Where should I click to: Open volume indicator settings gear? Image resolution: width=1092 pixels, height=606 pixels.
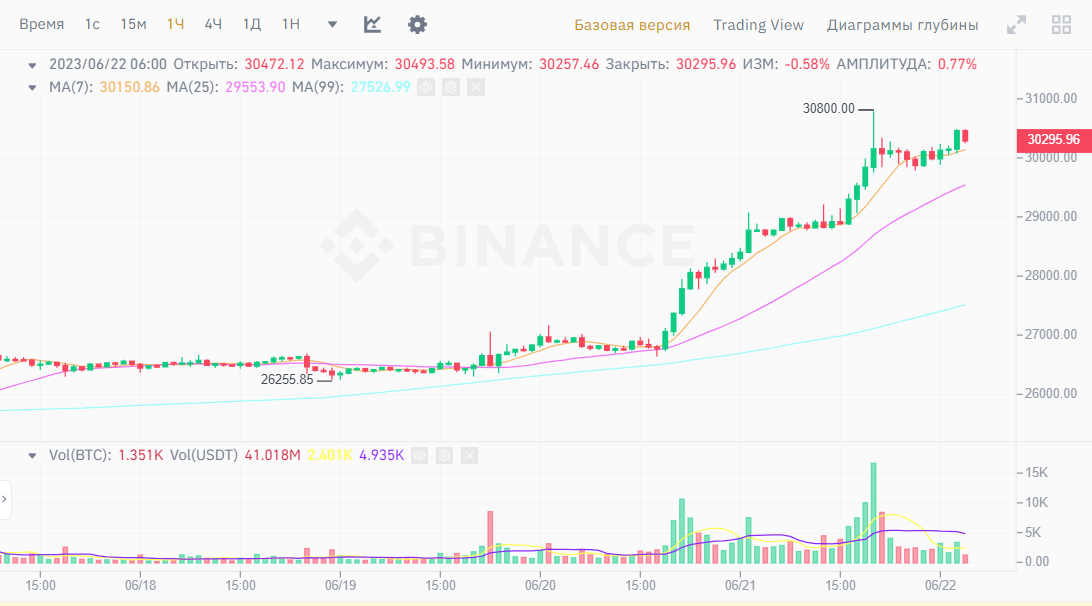click(444, 455)
